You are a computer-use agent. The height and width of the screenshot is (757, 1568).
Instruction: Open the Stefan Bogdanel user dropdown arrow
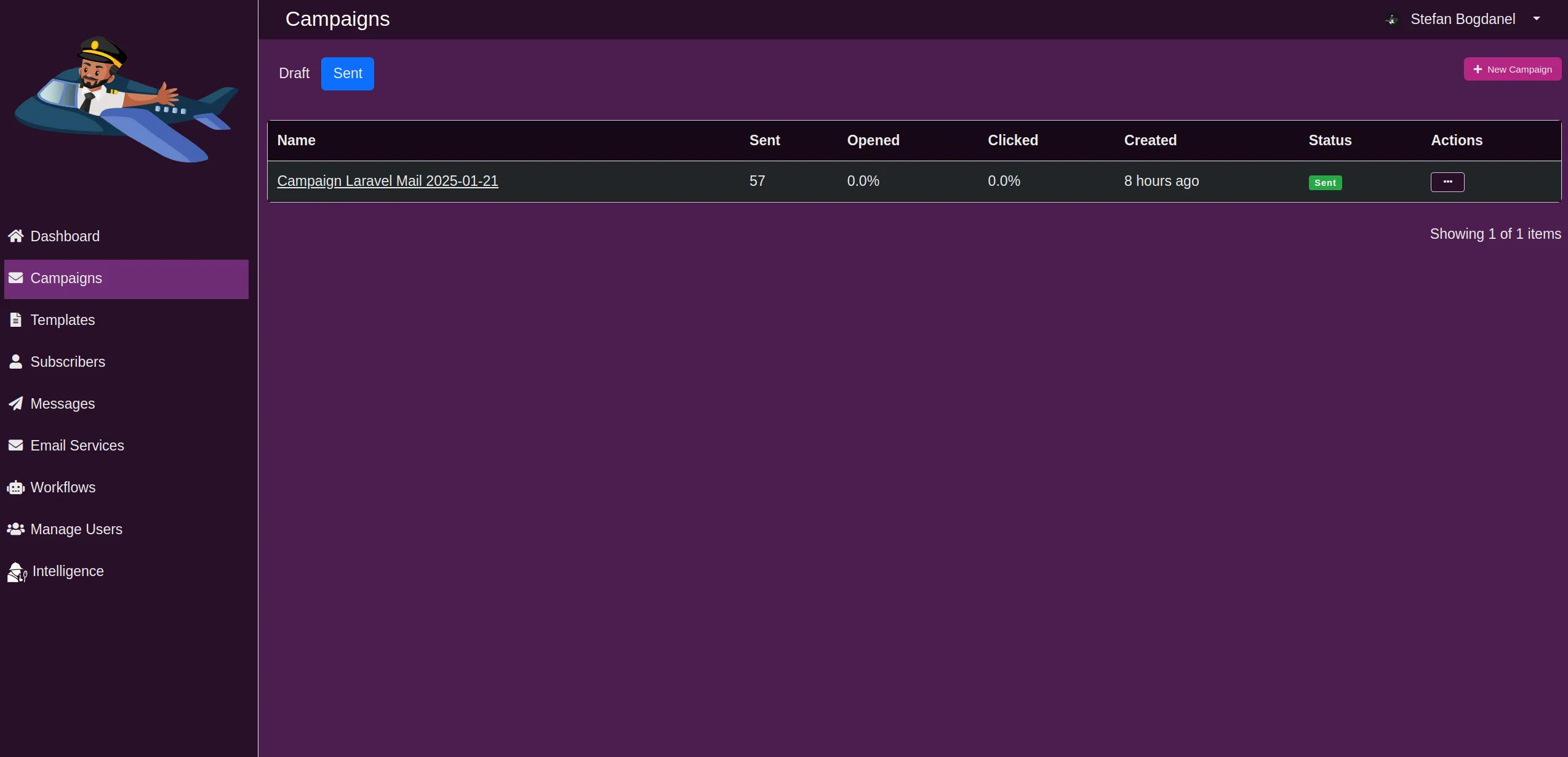pyautogui.click(x=1537, y=19)
